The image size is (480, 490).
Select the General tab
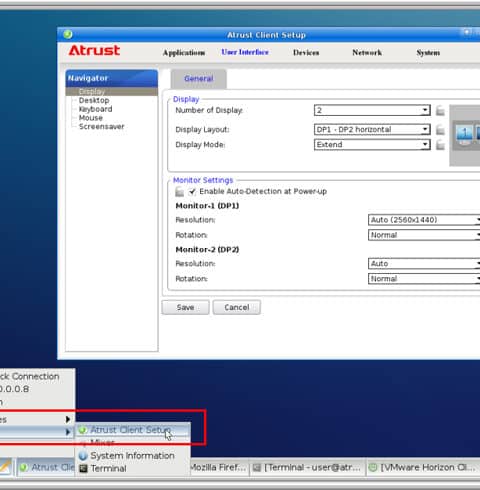click(x=199, y=79)
